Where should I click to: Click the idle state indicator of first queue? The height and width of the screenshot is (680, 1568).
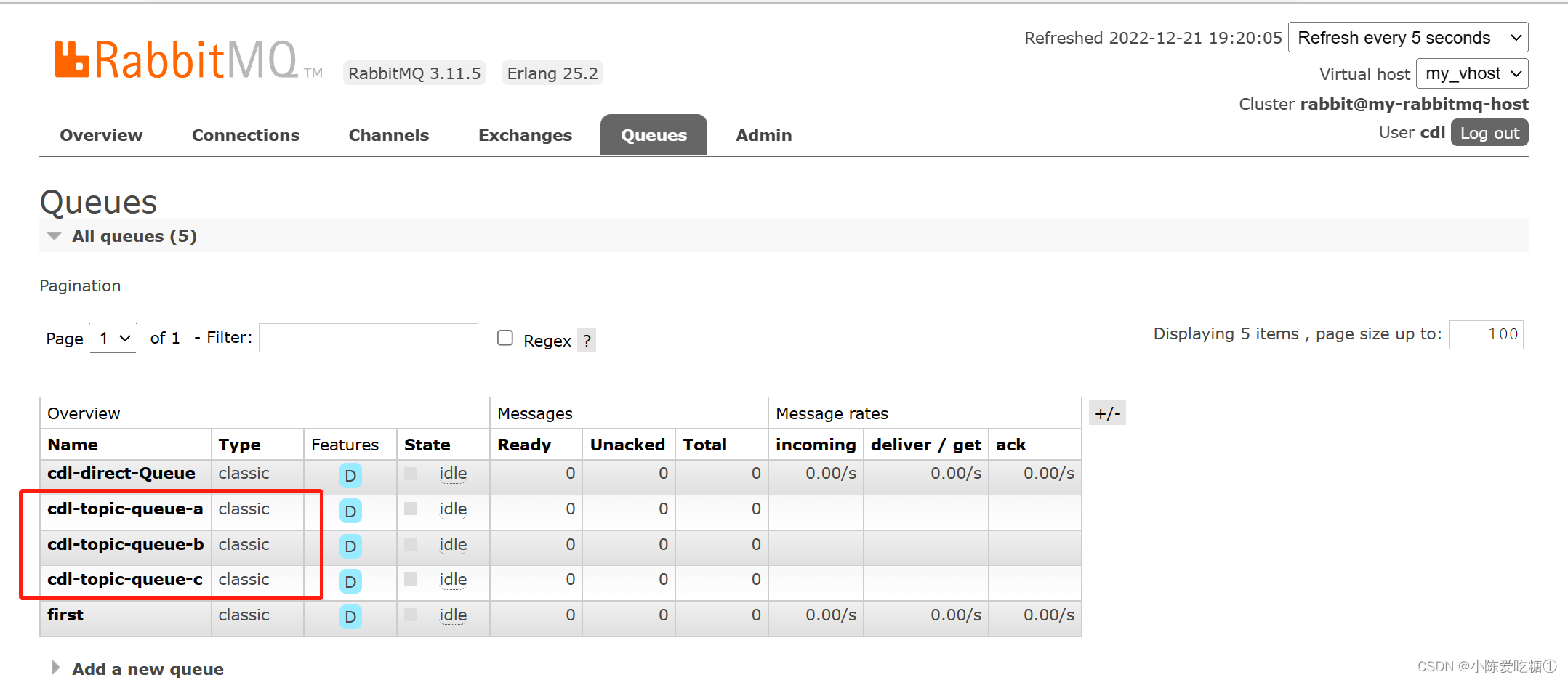452,615
